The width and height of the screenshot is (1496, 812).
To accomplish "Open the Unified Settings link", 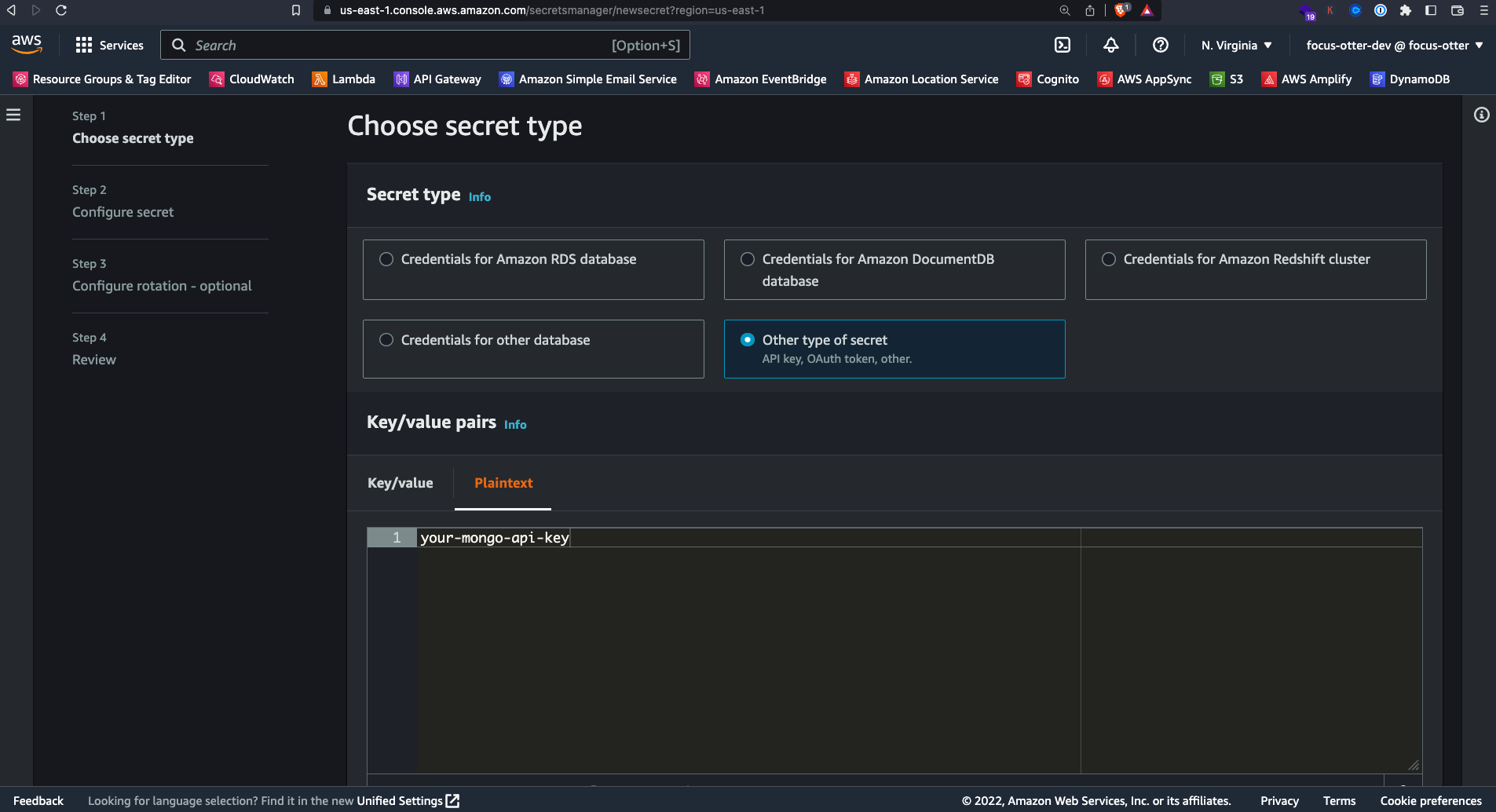I will (x=408, y=801).
